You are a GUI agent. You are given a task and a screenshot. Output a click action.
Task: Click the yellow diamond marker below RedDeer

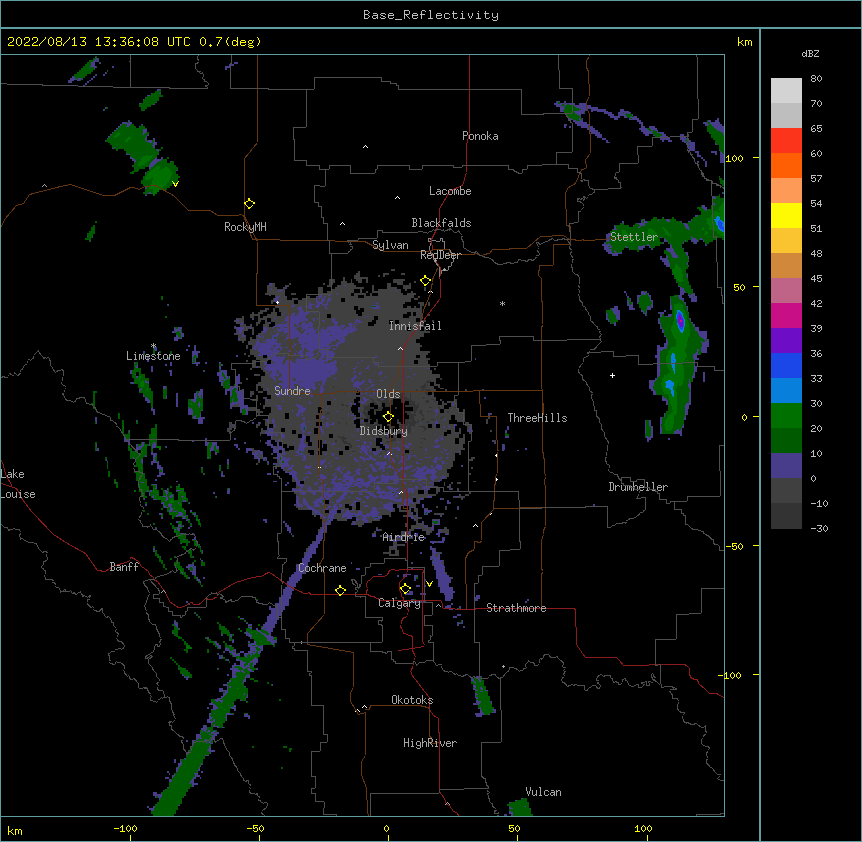pyautogui.click(x=426, y=281)
